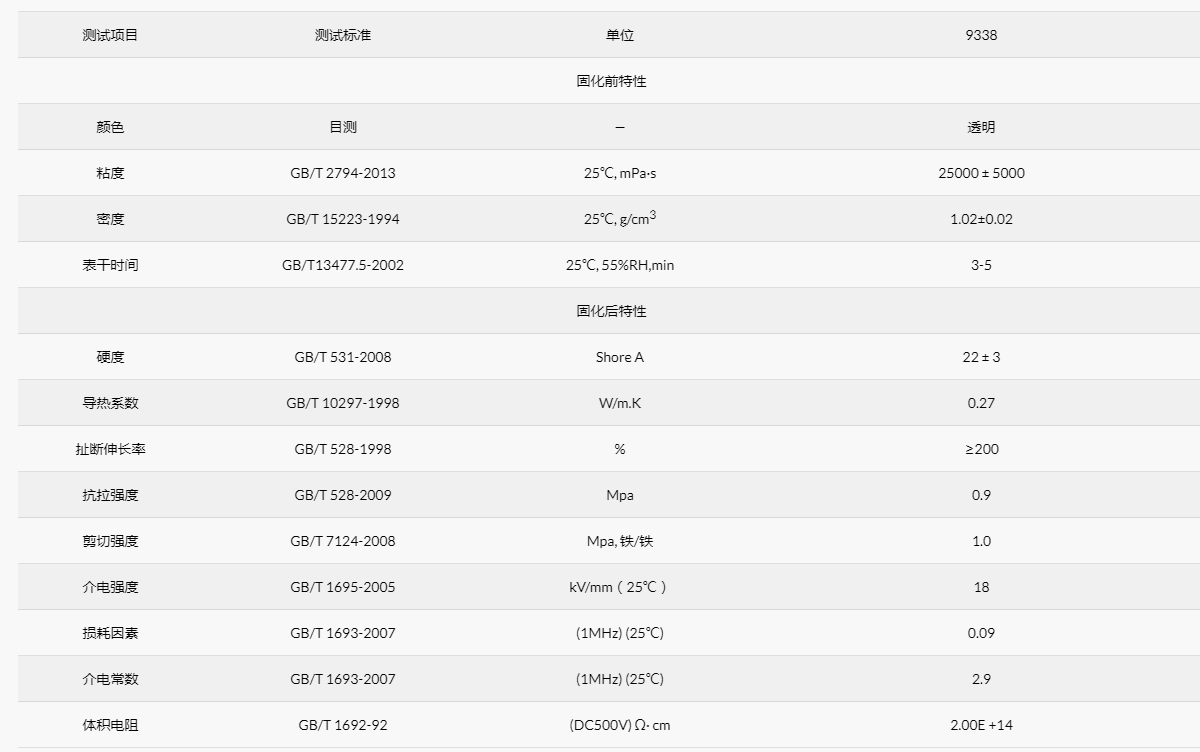Select the 单位 header cell
Image resolution: width=1200 pixels, height=752 pixels.
(620, 35)
